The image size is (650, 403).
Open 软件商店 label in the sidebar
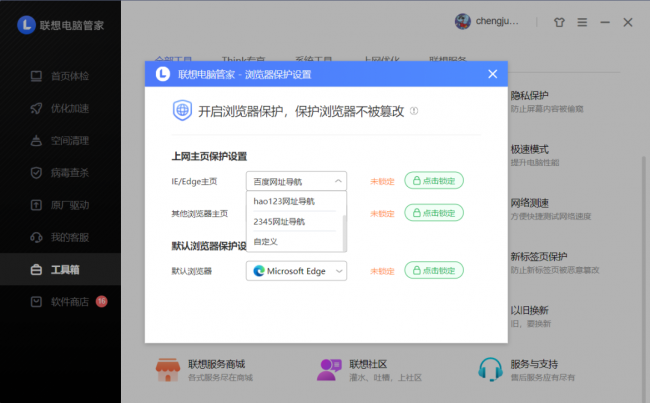coord(70,301)
